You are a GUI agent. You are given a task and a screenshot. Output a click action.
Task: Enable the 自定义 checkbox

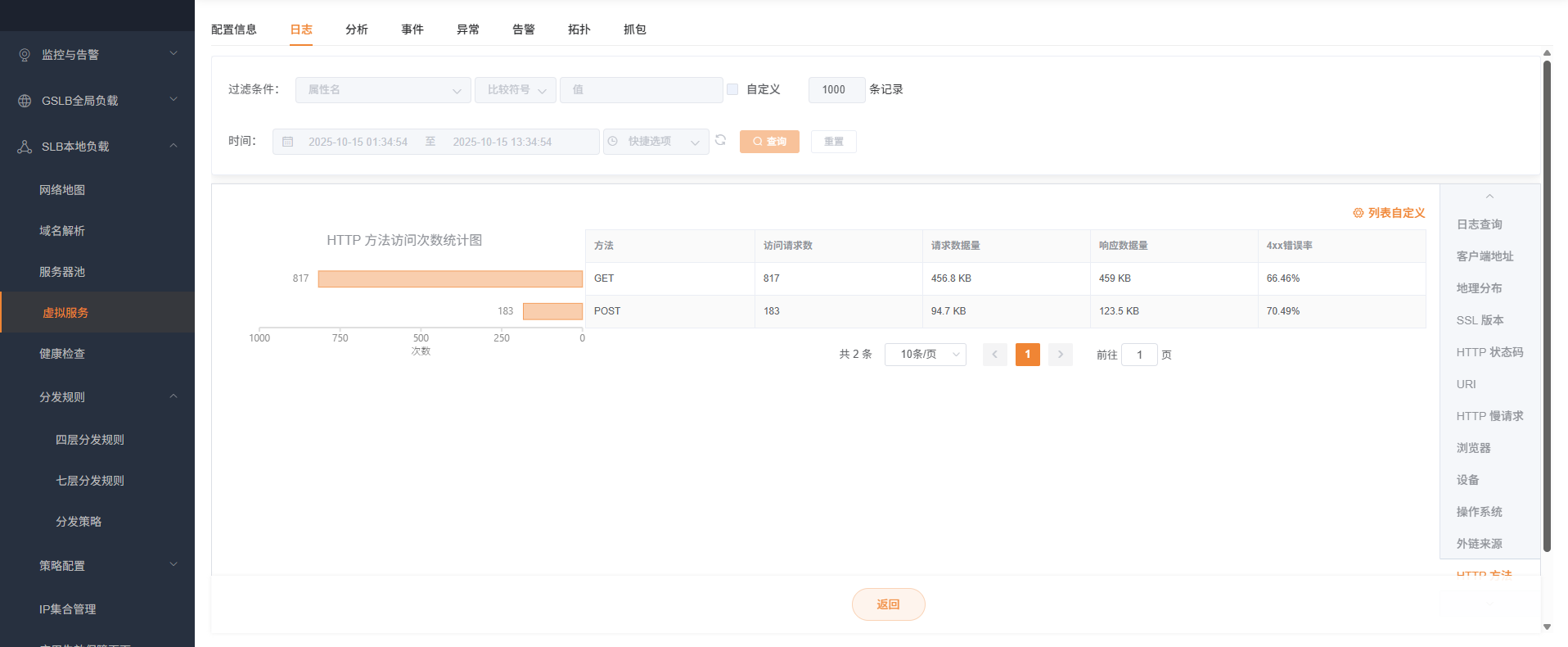click(732, 89)
